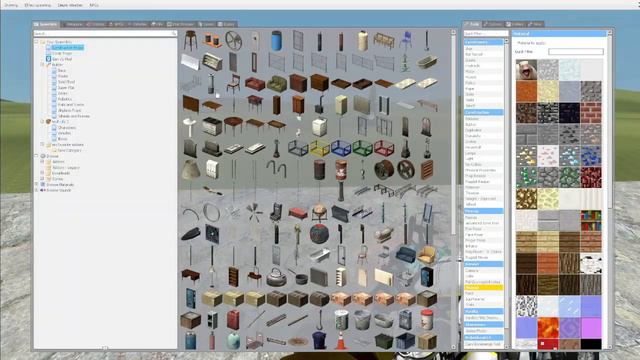Open the NPCs menu in top bar
The width and height of the screenshot is (640, 360).
(x=94, y=5)
